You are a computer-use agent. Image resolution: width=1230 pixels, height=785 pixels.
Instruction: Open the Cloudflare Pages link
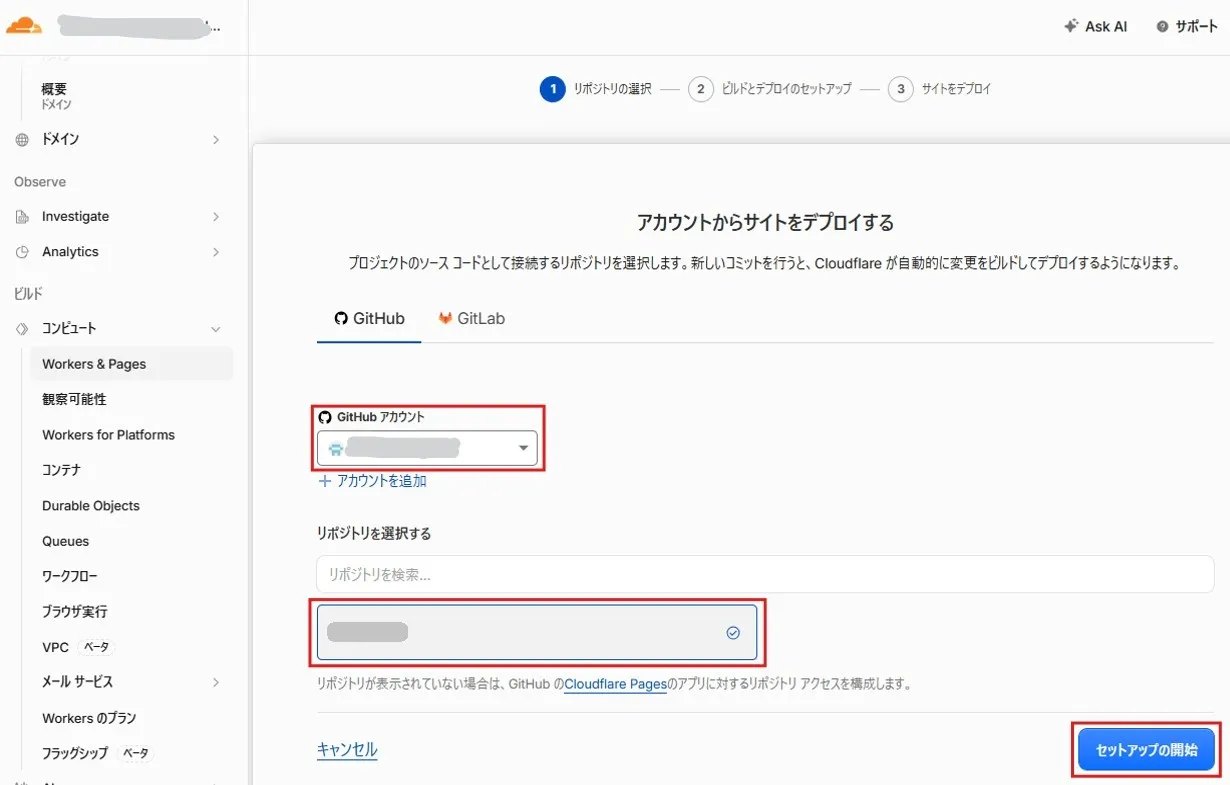[615, 685]
